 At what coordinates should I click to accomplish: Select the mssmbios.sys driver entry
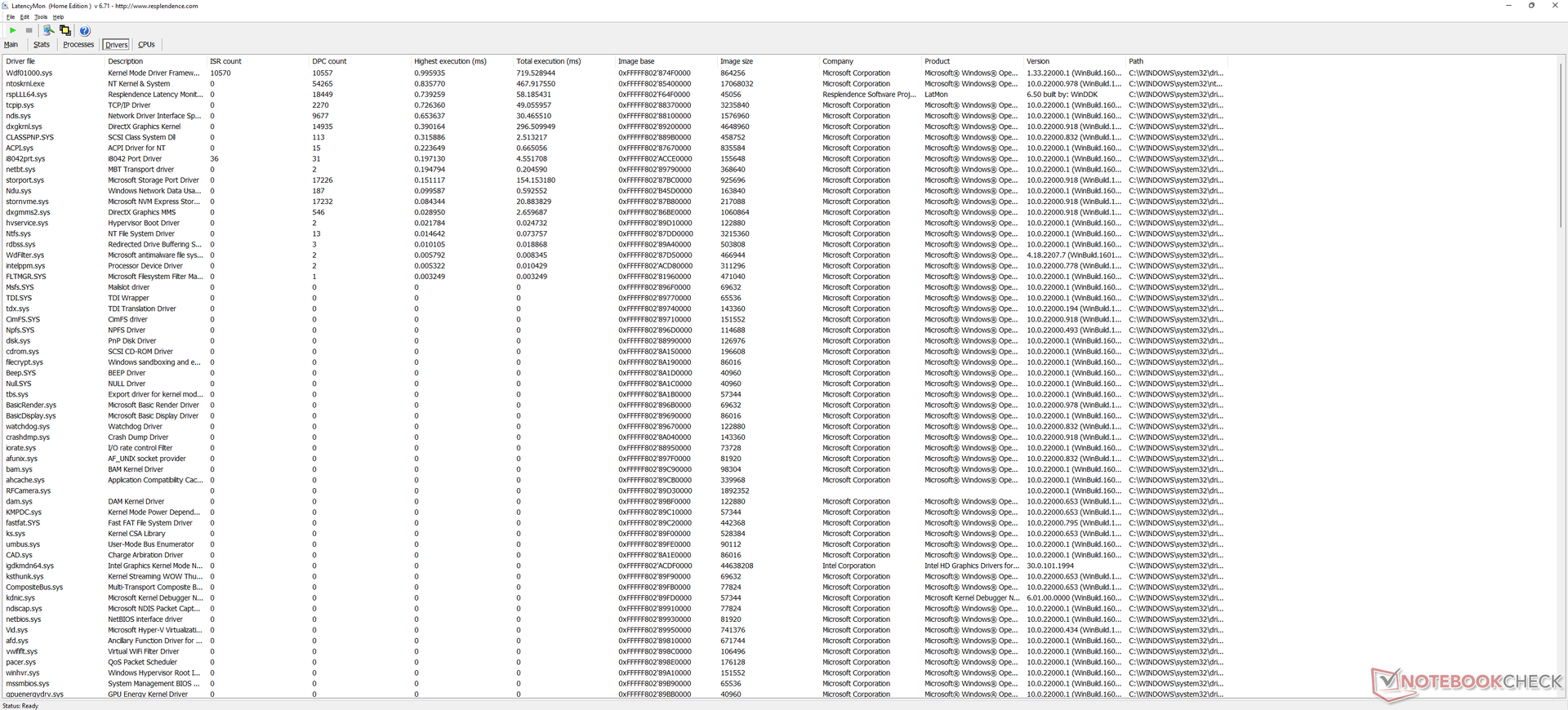click(x=28, y=684)
